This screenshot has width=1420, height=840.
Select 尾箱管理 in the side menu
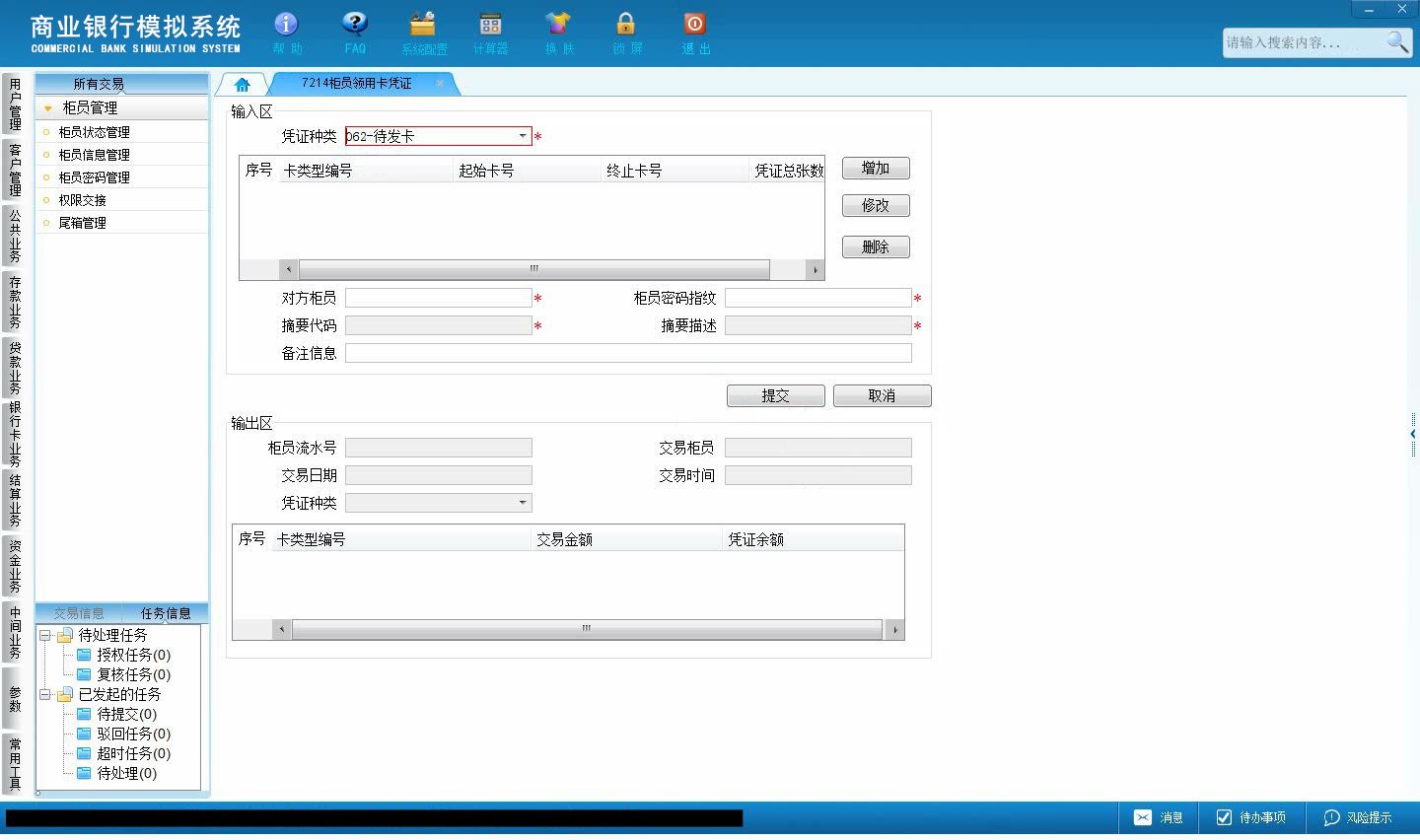[82, 223]
